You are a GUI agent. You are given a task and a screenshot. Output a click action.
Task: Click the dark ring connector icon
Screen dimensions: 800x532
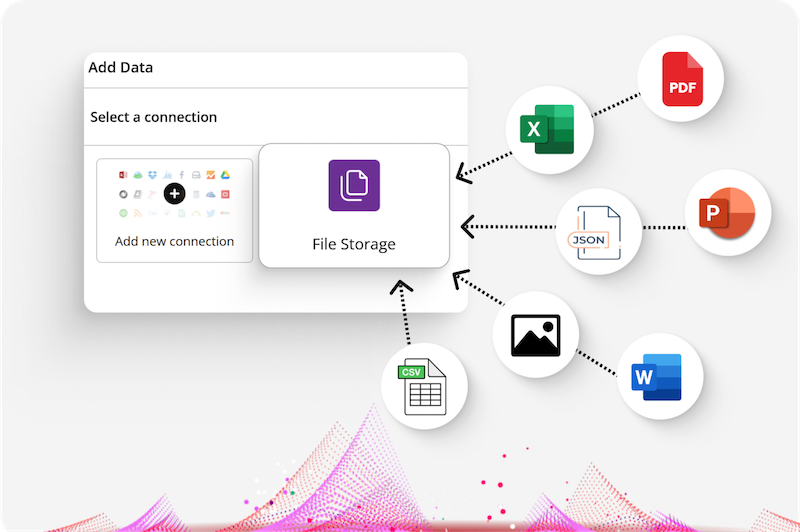123,194
